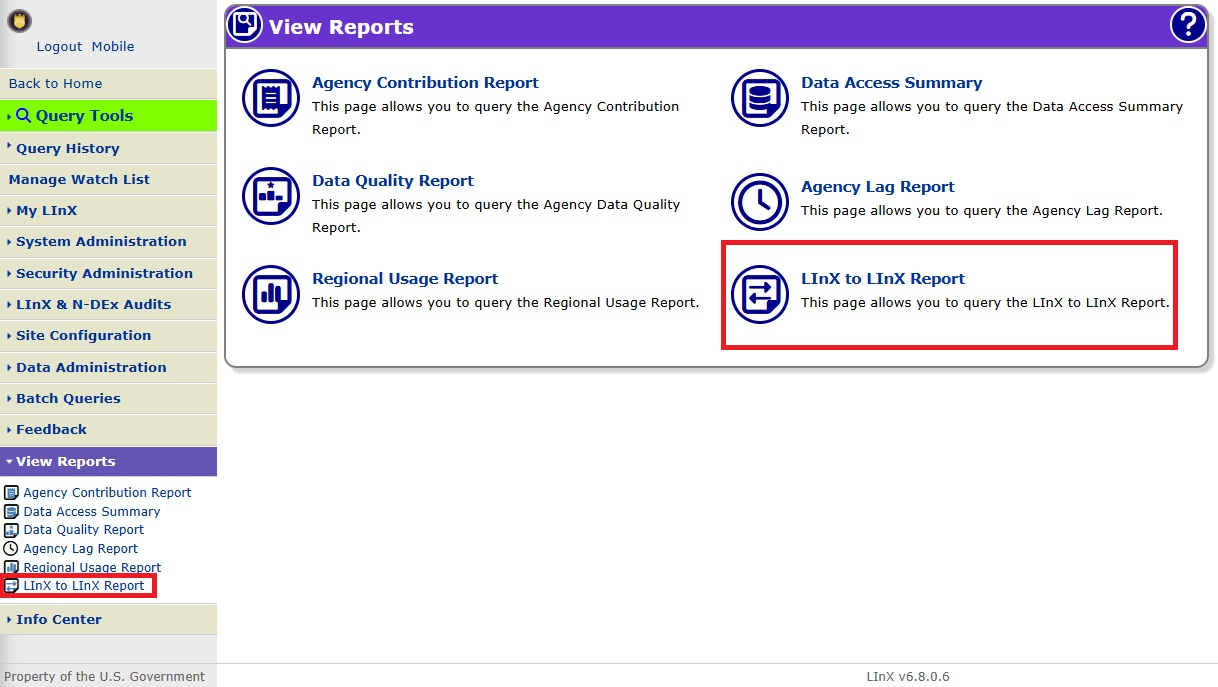
Task: Open Regional Usage Report main heading link
Action: (405, 279)
